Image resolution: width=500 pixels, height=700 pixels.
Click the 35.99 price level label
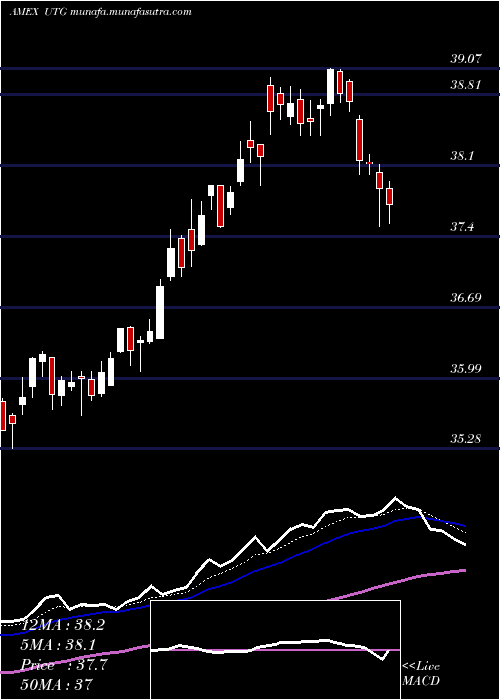466,368
